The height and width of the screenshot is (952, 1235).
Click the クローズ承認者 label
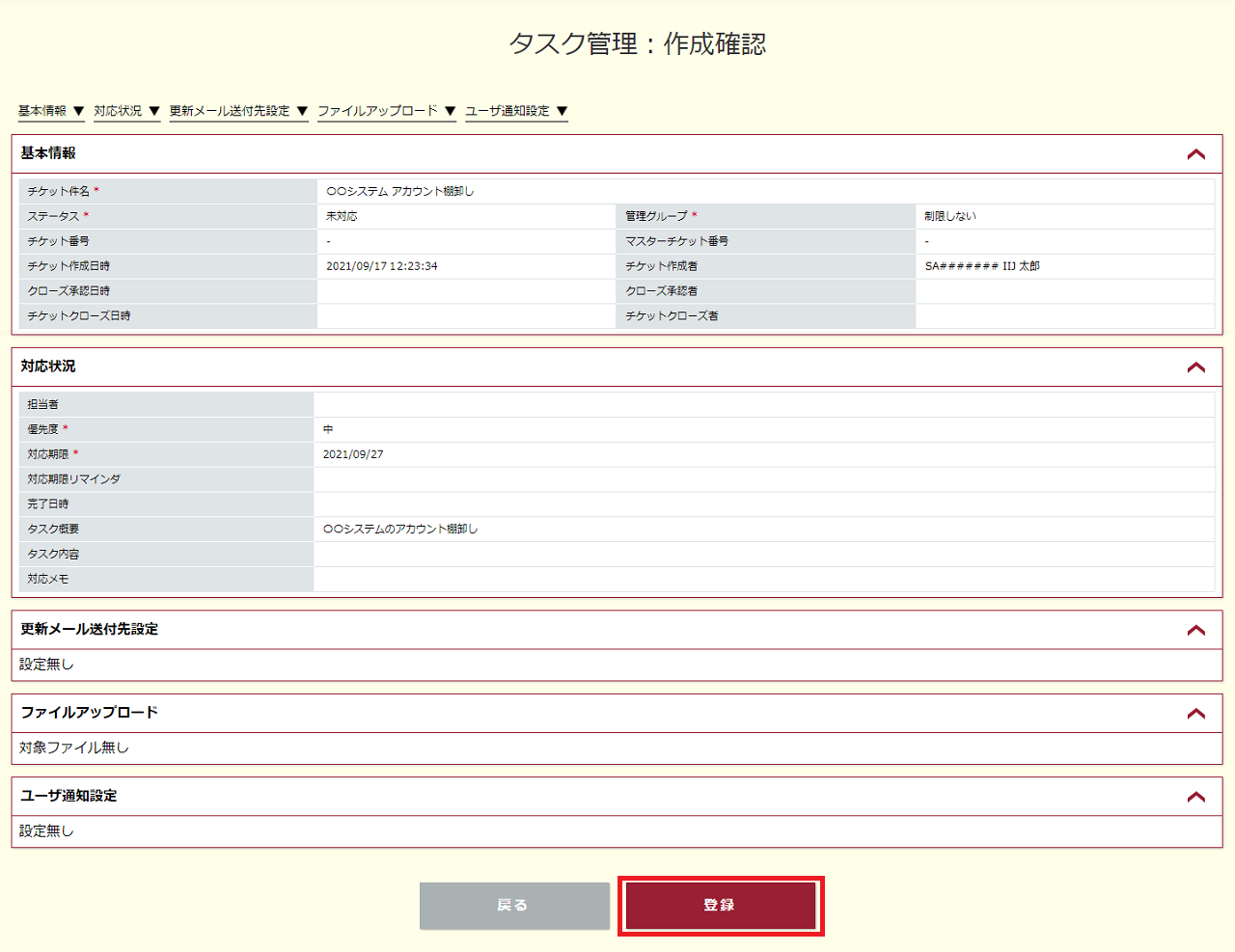click(x=662, y=291)
